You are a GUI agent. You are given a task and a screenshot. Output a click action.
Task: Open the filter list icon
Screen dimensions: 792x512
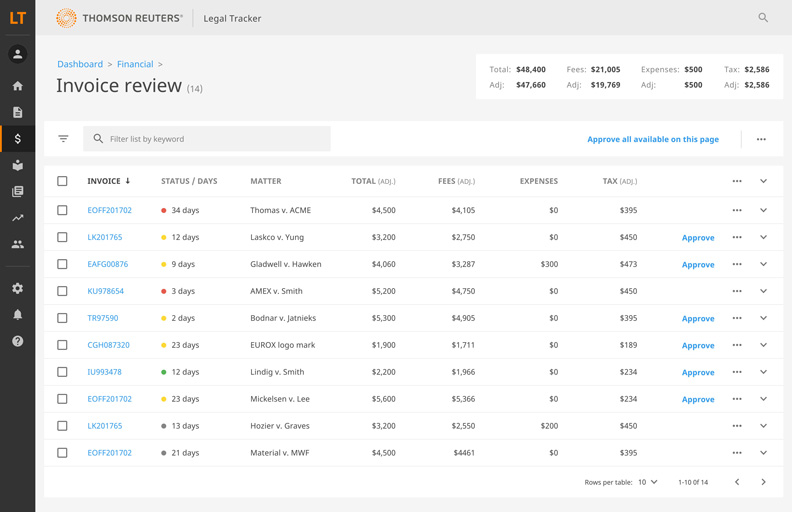tap(63, 139)
